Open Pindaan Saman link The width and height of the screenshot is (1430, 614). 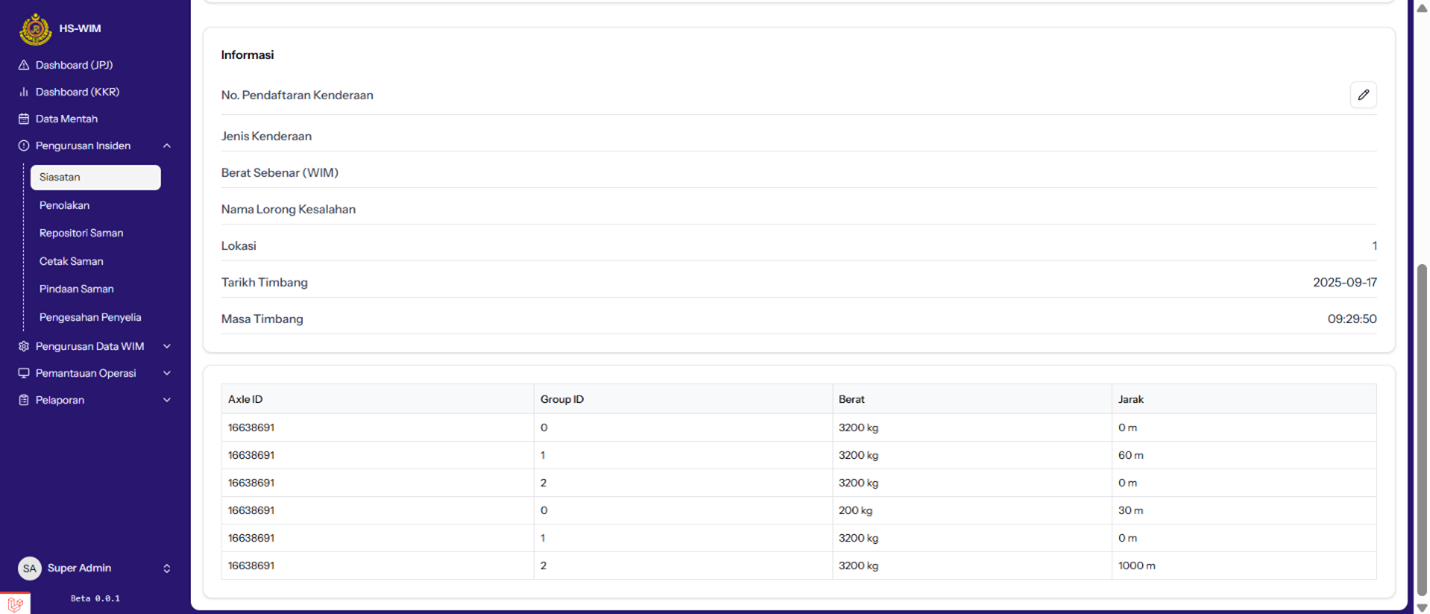[x=76, y=289]
